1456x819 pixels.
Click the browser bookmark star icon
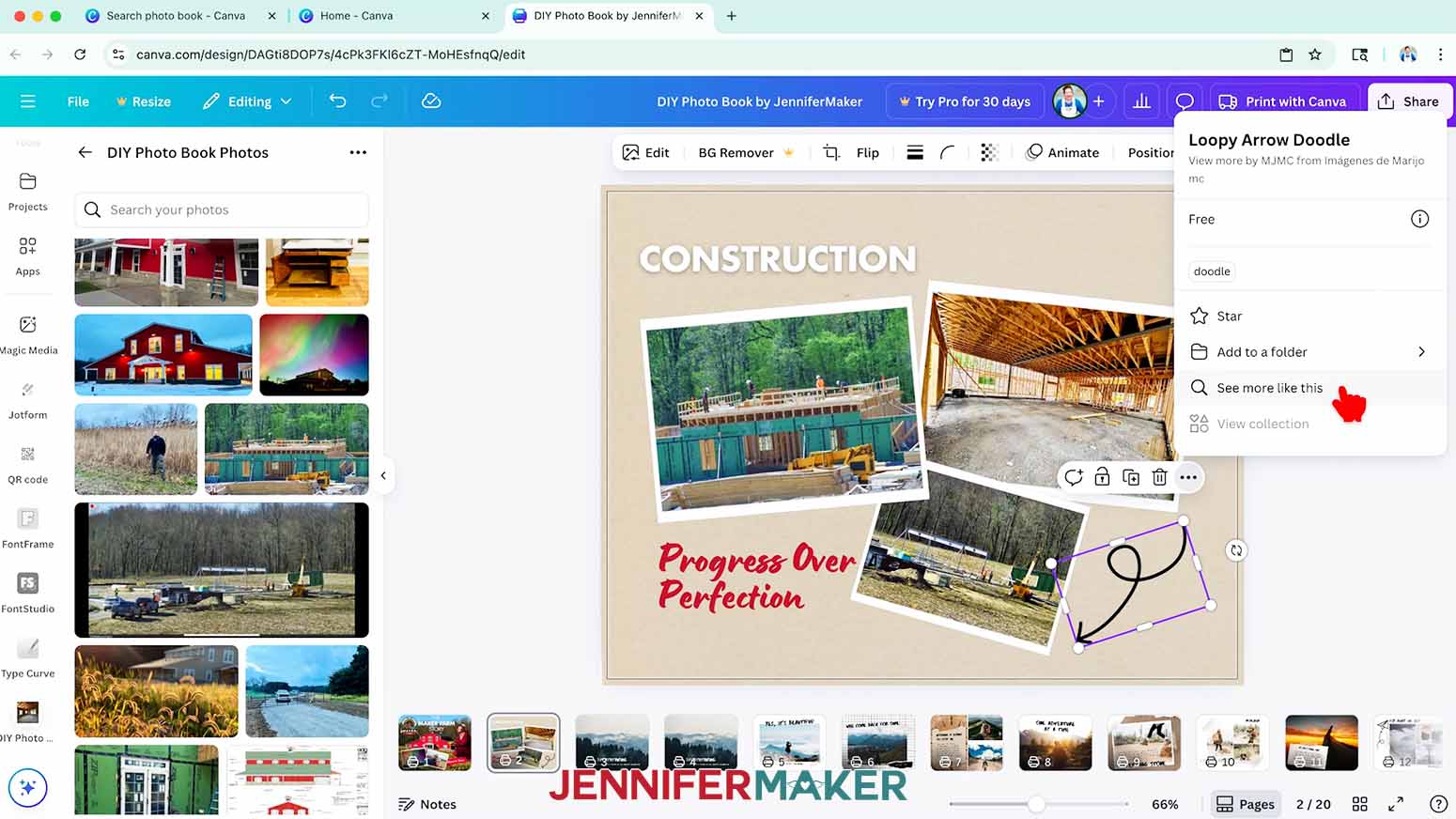(1315, 54)
